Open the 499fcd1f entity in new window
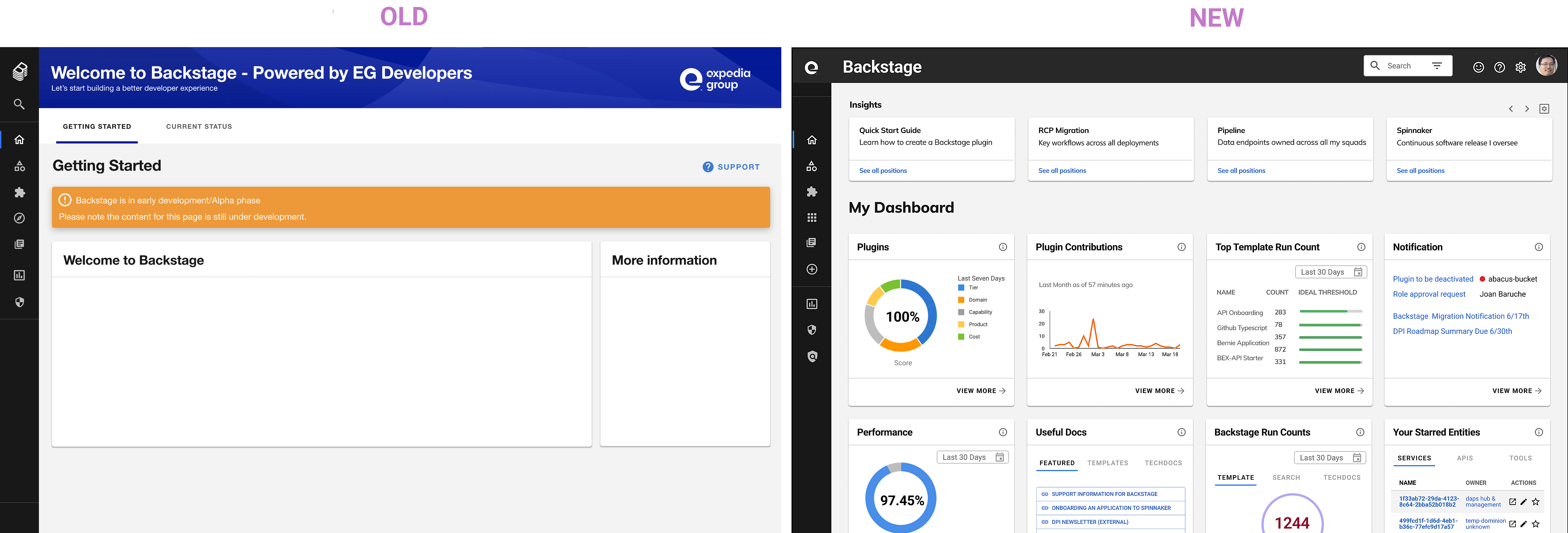 click(x=1513, y=524)
